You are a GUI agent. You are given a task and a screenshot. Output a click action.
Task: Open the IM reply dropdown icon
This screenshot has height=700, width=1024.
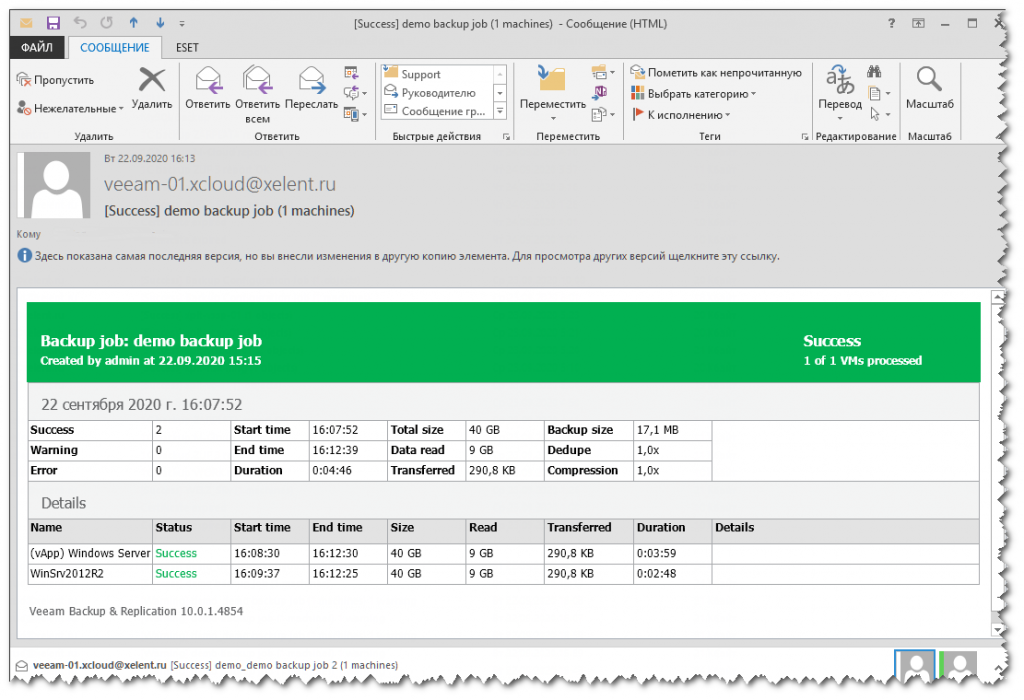(x=355, y=93)
